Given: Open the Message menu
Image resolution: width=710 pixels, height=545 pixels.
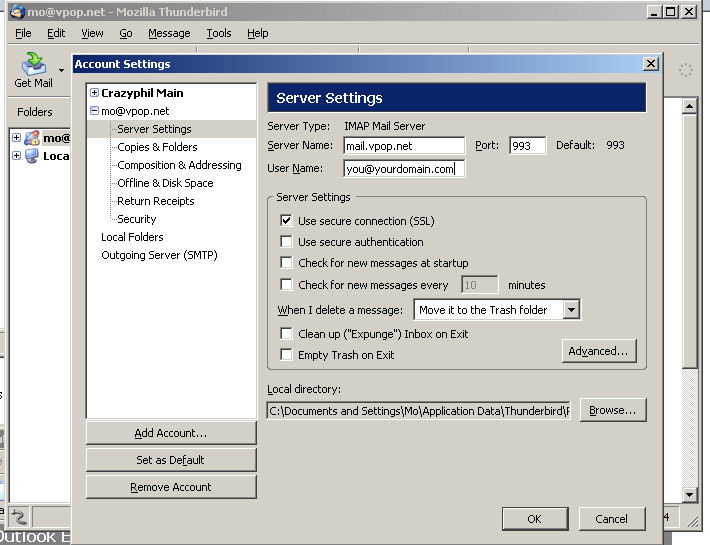Looking at the screenshot, I should tap(168, 33).
